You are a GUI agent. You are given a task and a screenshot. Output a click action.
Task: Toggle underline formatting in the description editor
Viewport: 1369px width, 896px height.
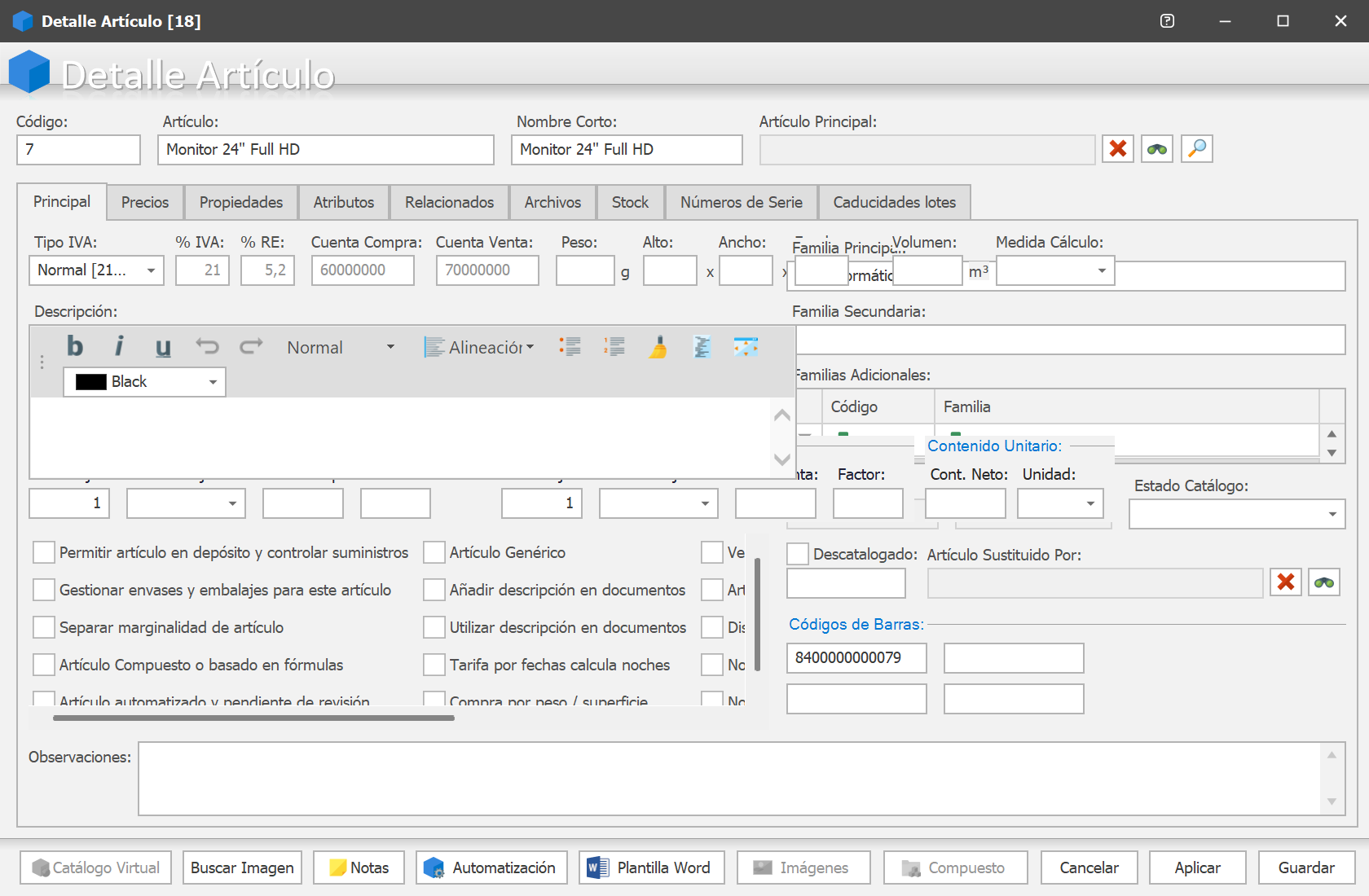click(163, 347)
